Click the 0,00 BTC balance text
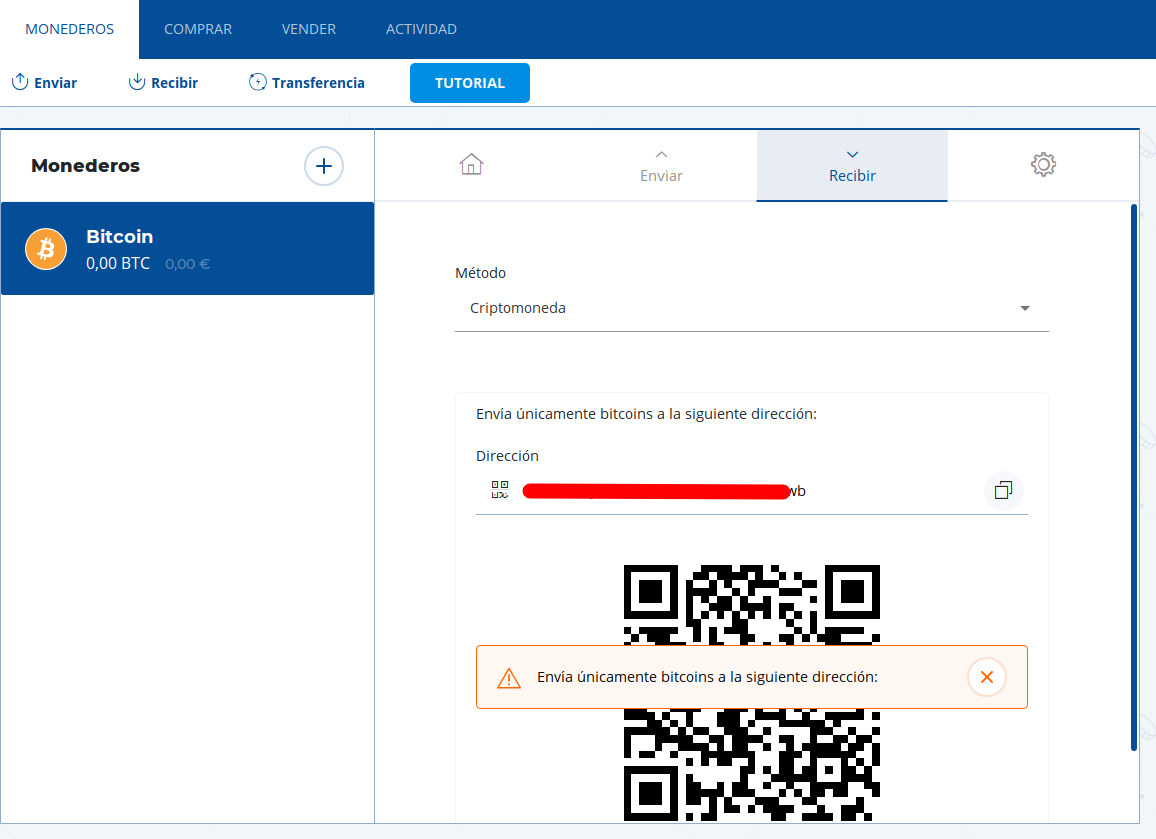Viewport: 1156px width, 839px height. [x=118, y=263]
